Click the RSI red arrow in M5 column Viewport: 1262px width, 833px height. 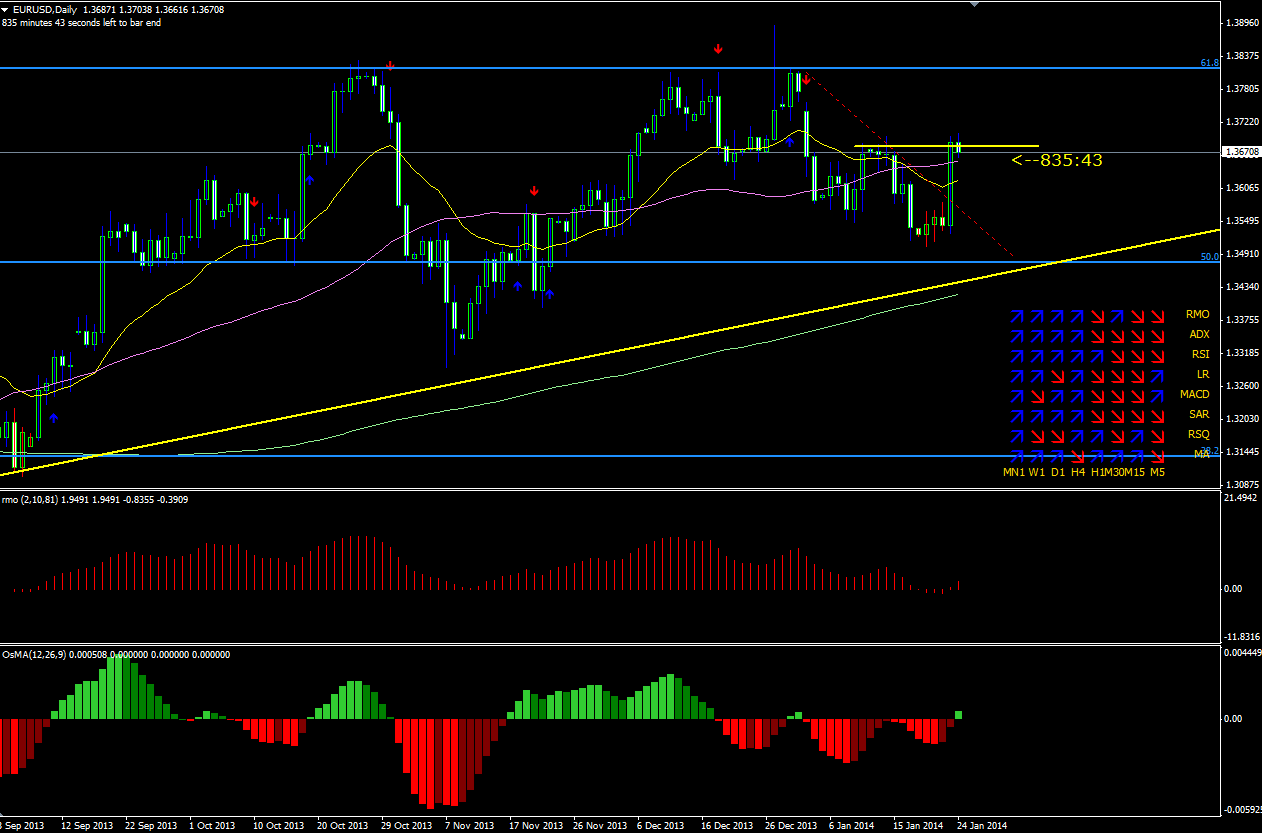(x=1157, y=356)
